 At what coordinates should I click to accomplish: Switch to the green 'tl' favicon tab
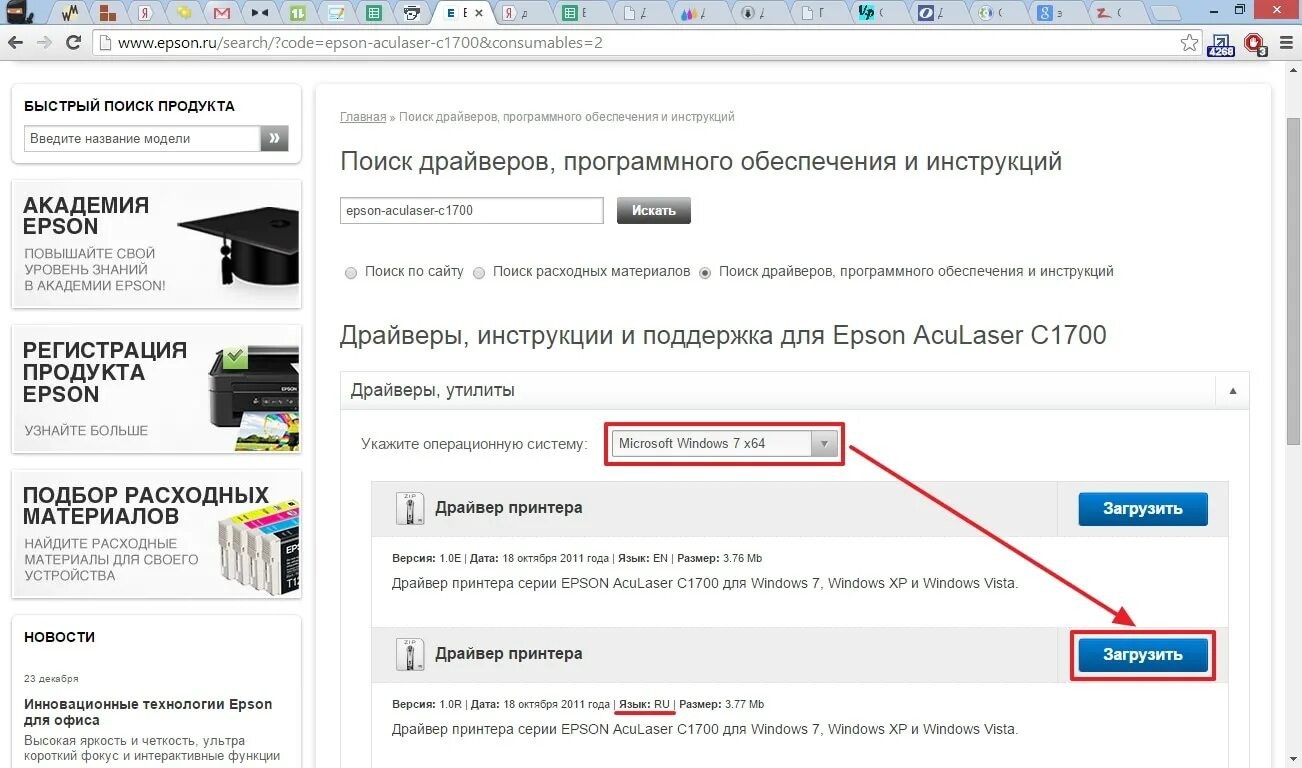pos(298,13)
